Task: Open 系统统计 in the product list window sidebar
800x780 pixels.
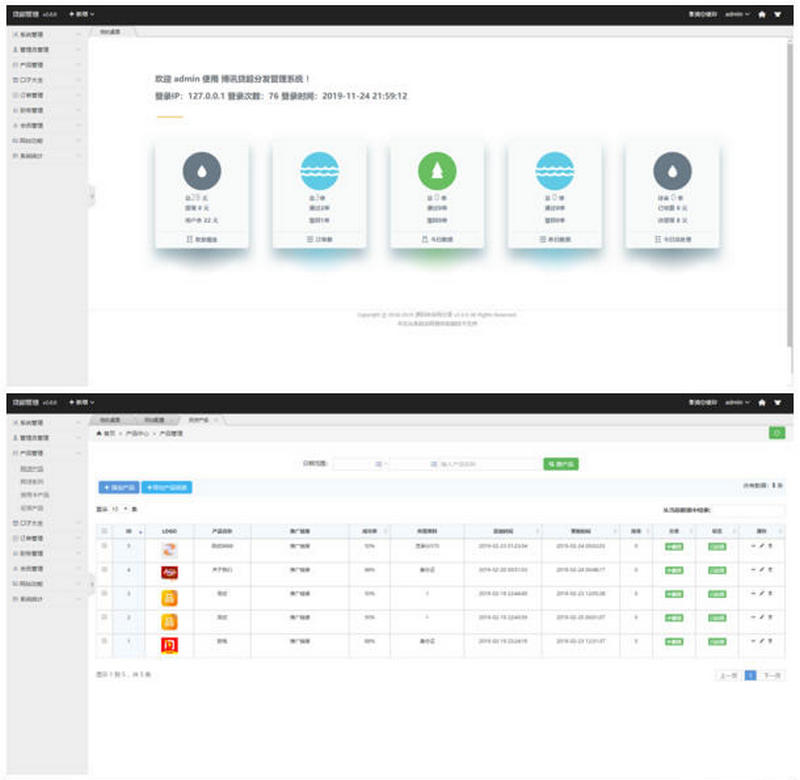Action: [46, 598]
